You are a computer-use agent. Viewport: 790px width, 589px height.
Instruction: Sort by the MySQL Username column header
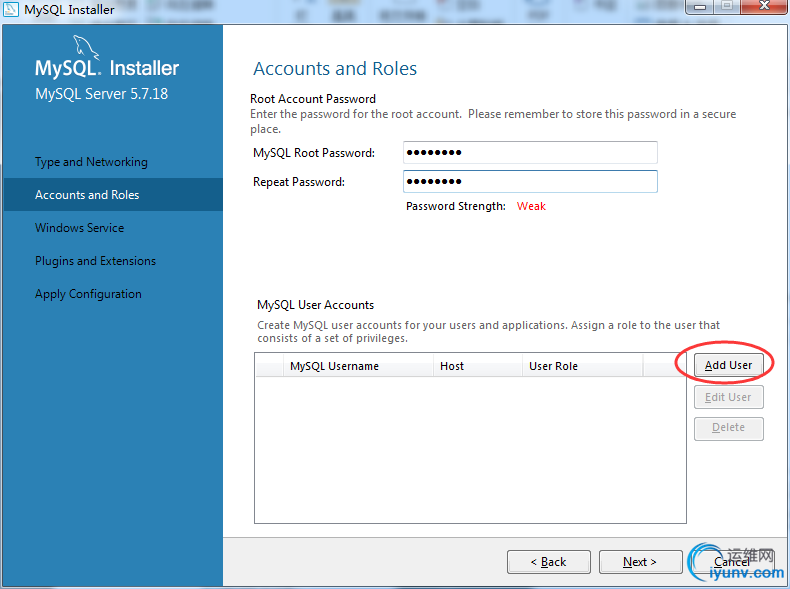click(358, 366)
